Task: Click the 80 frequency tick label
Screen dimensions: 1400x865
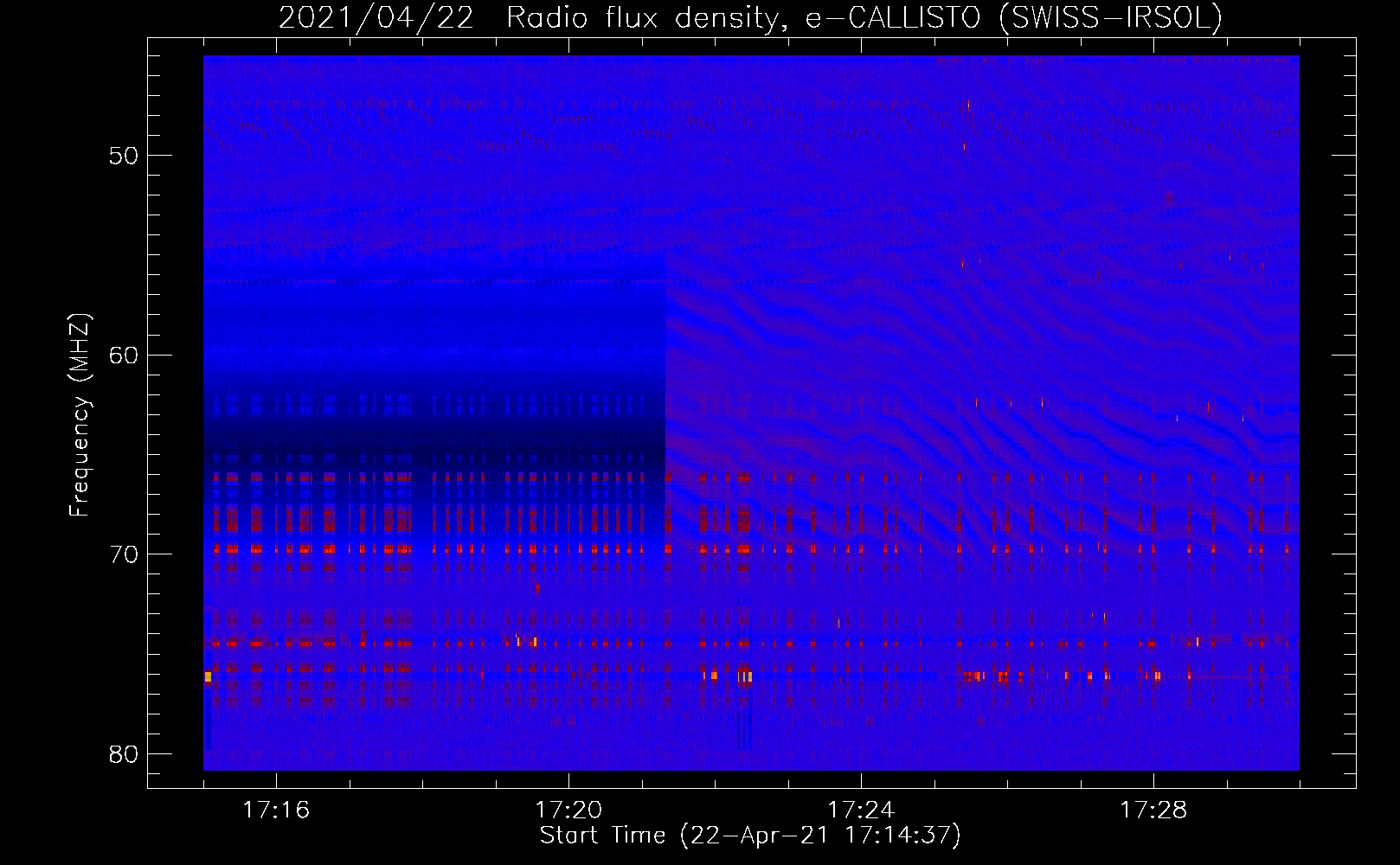Action: coord(124,754)
